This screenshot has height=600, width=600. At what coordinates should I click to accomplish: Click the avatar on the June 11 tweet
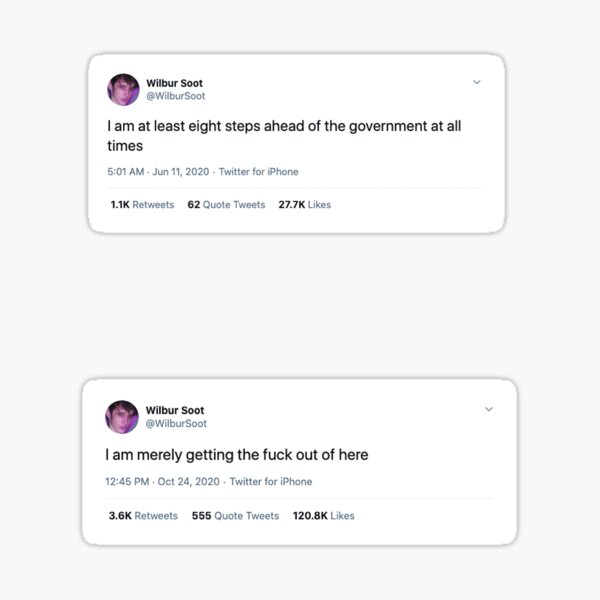[x=122, y=89]
